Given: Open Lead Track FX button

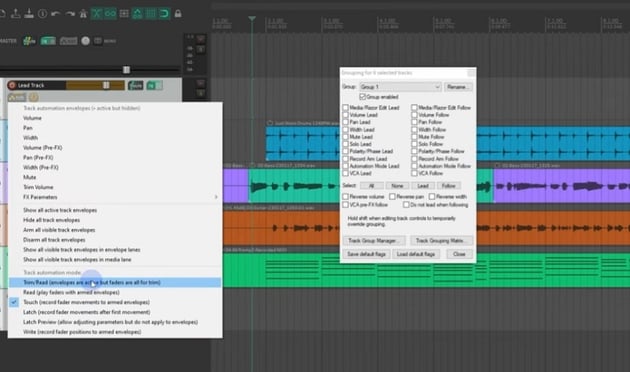Looking at the screenshot, I should coord(135,85).
